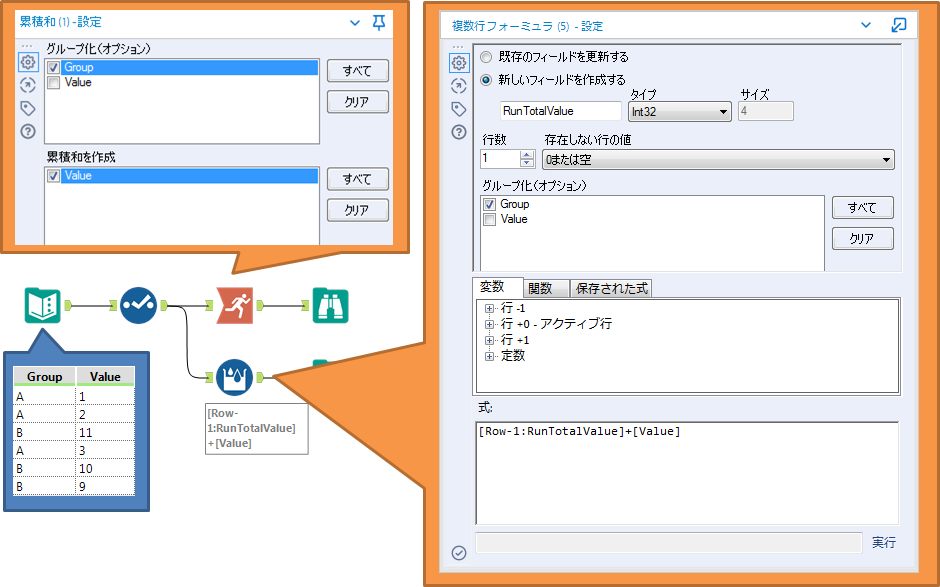Uncheck Group in Multi-Row Formula grouping list
940x587 pixels.
[x=489, y=204]
